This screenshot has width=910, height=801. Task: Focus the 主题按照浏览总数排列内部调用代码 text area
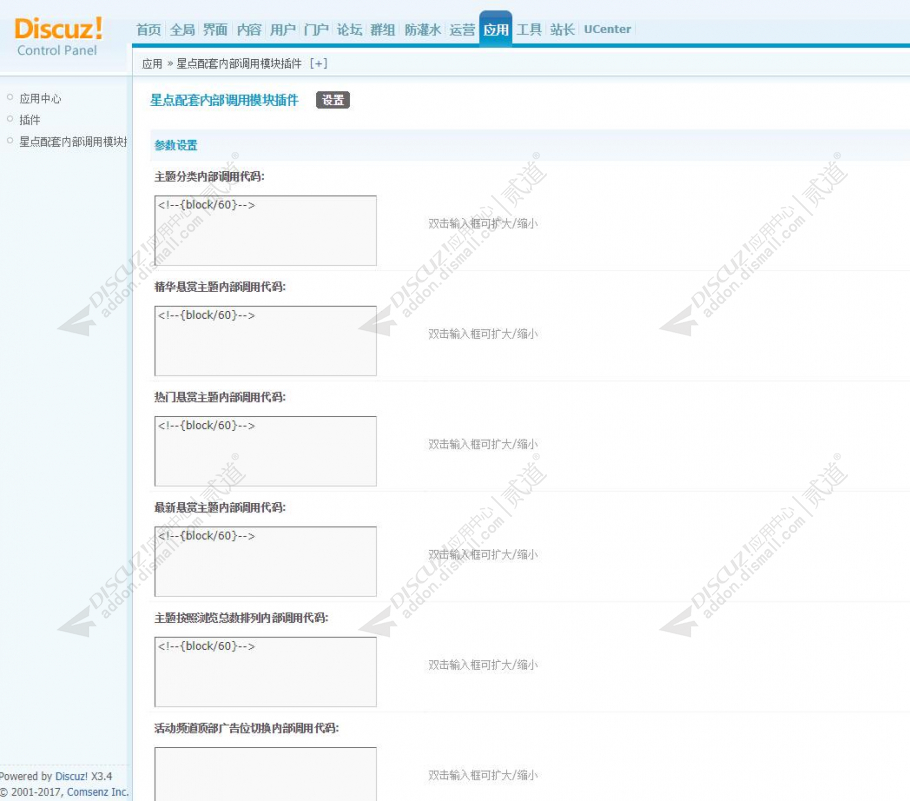click(x=265, y=672)
